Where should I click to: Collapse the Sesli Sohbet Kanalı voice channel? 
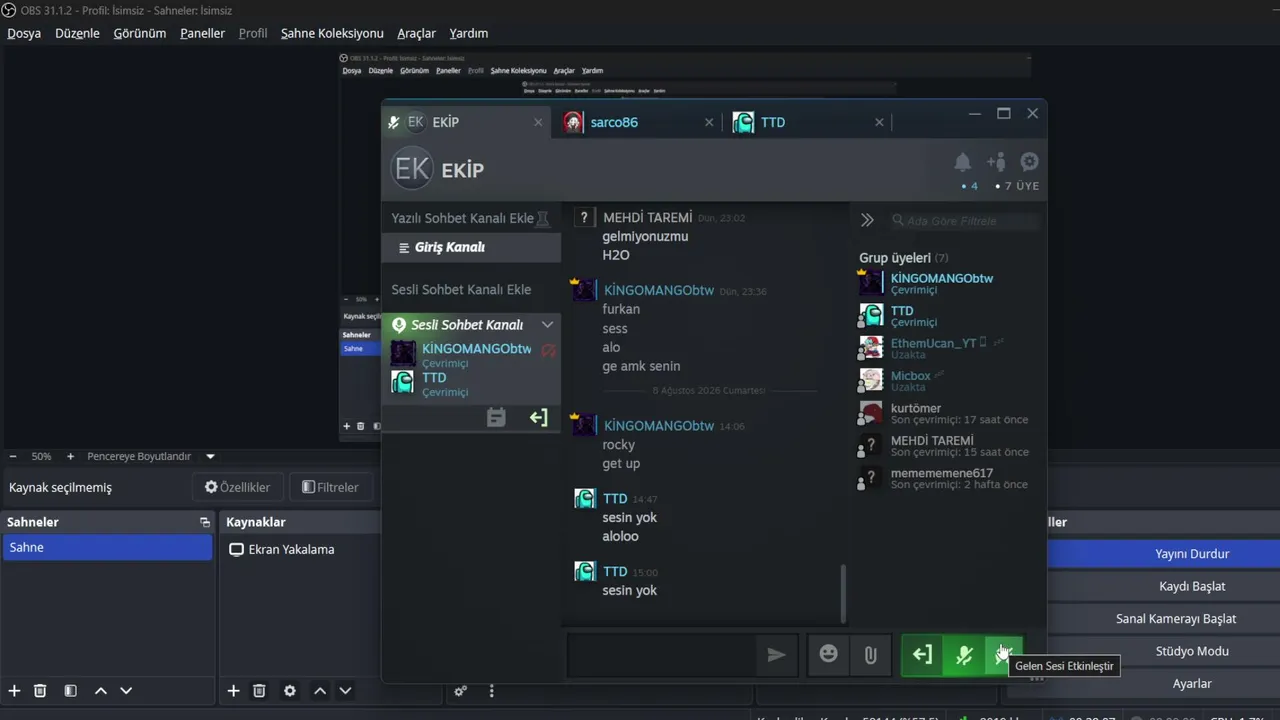coord(547,324)
